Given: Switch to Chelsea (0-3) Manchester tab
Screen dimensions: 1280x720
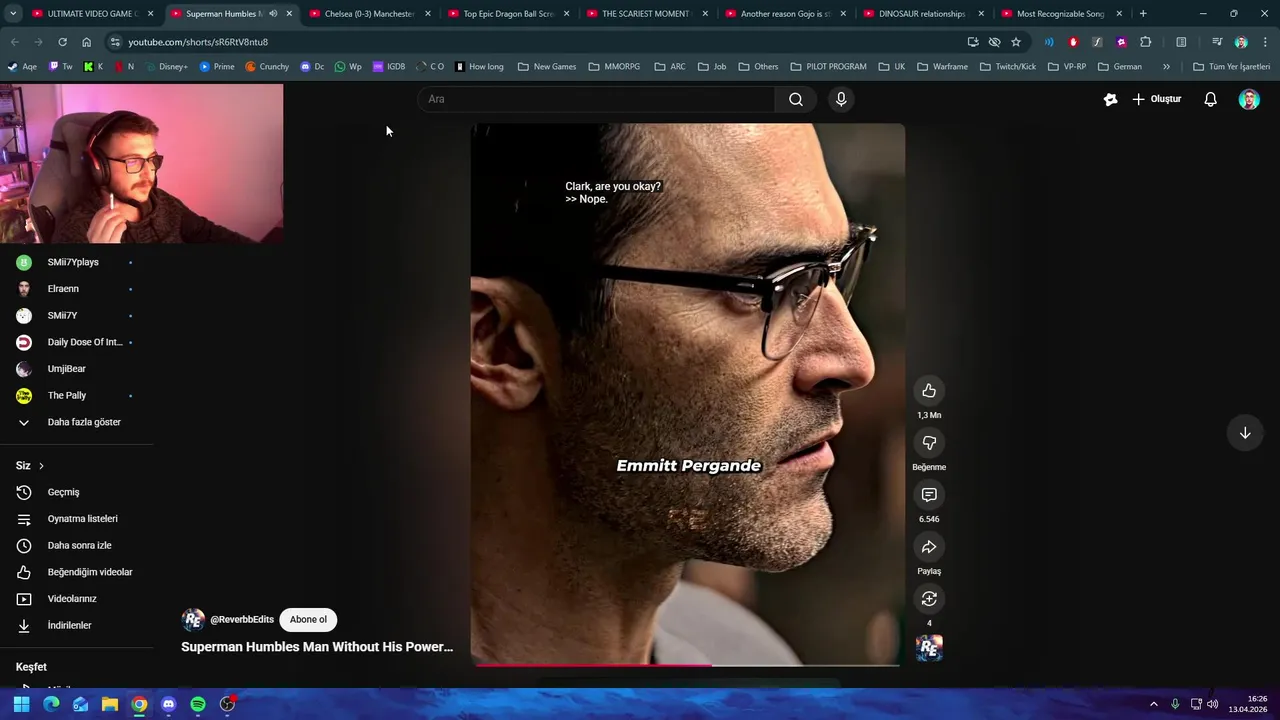Looking at the screenshot, I should (369, 14).
